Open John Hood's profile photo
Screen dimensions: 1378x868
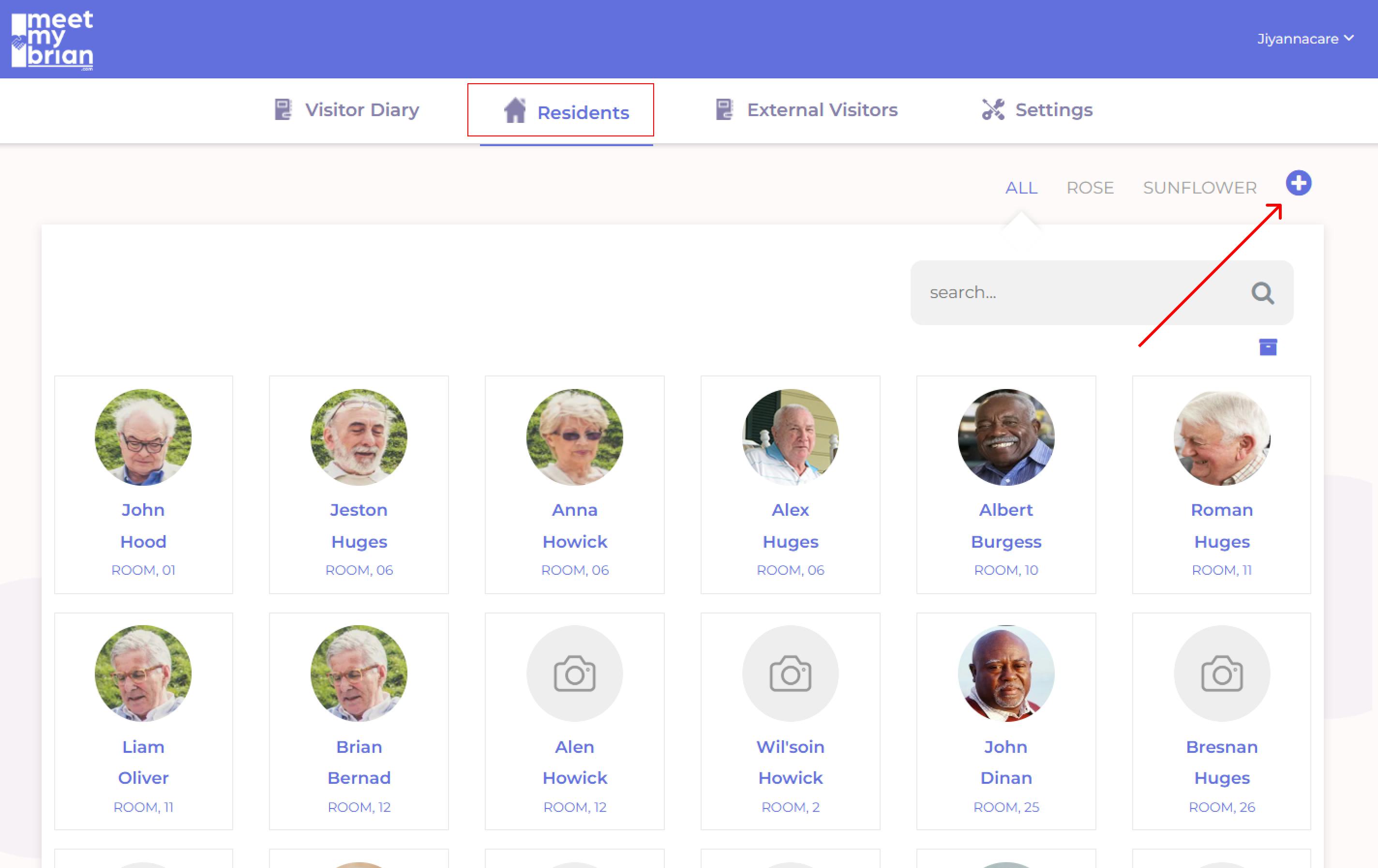click(x=143, y=437)
